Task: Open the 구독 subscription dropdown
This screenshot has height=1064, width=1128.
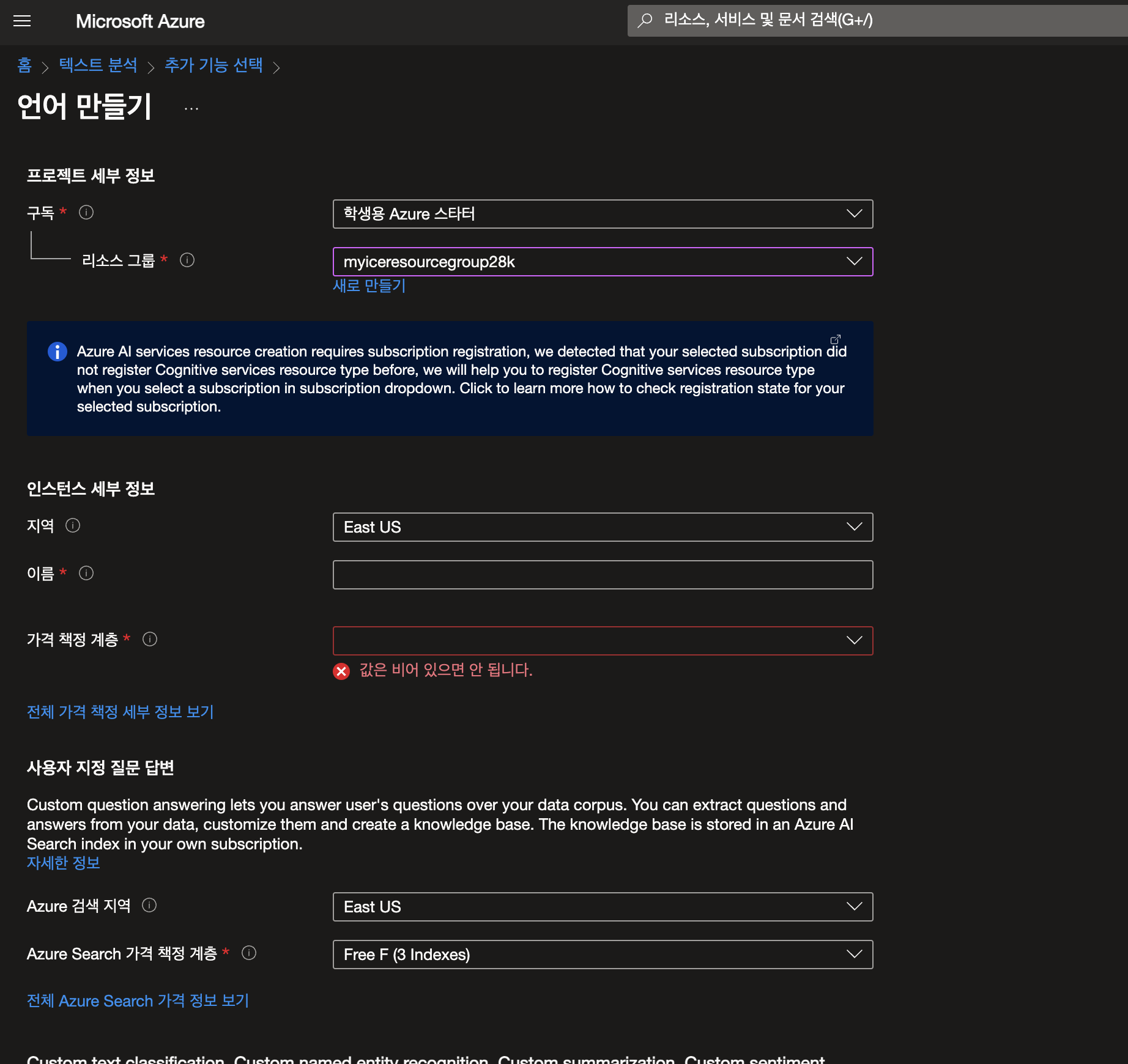Action: 603,214
